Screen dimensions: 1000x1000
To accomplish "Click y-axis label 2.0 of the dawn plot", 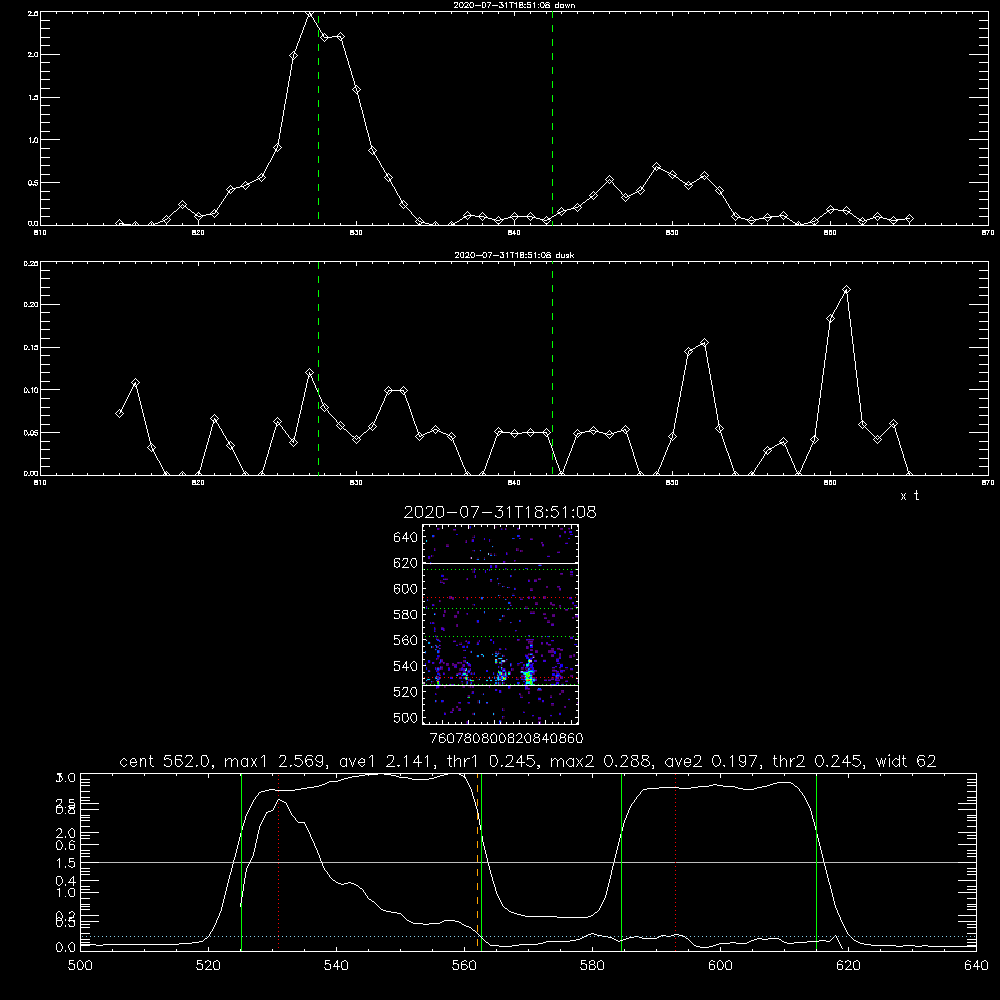I will (33, 55).
